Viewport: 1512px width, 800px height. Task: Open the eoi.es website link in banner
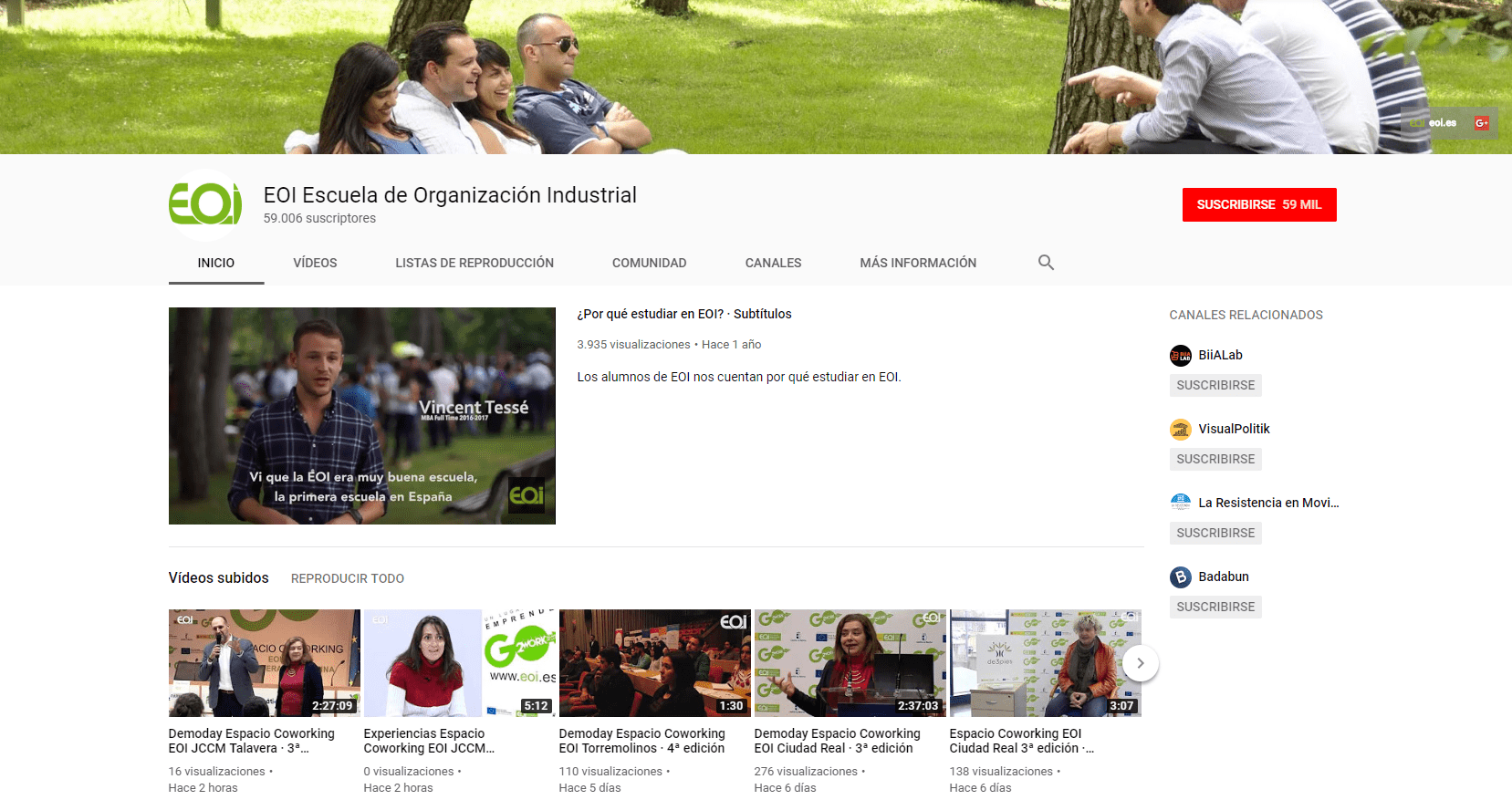click(1434, 123)
